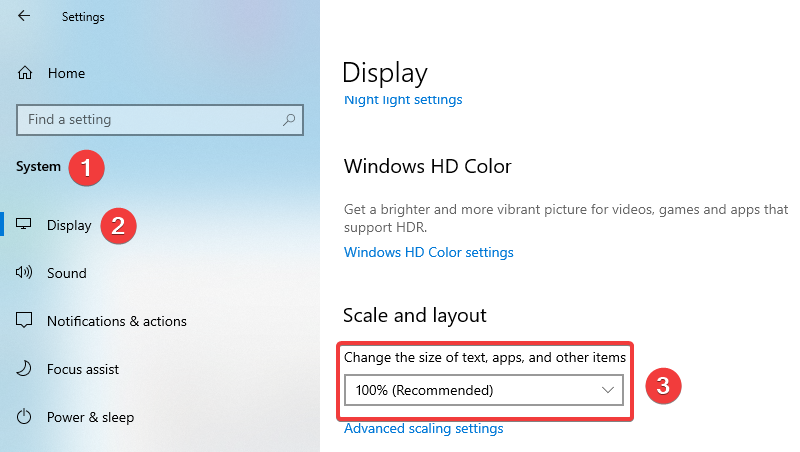
Task: Open Advanced scaling settings link
Action: click(x=423, y=429)
